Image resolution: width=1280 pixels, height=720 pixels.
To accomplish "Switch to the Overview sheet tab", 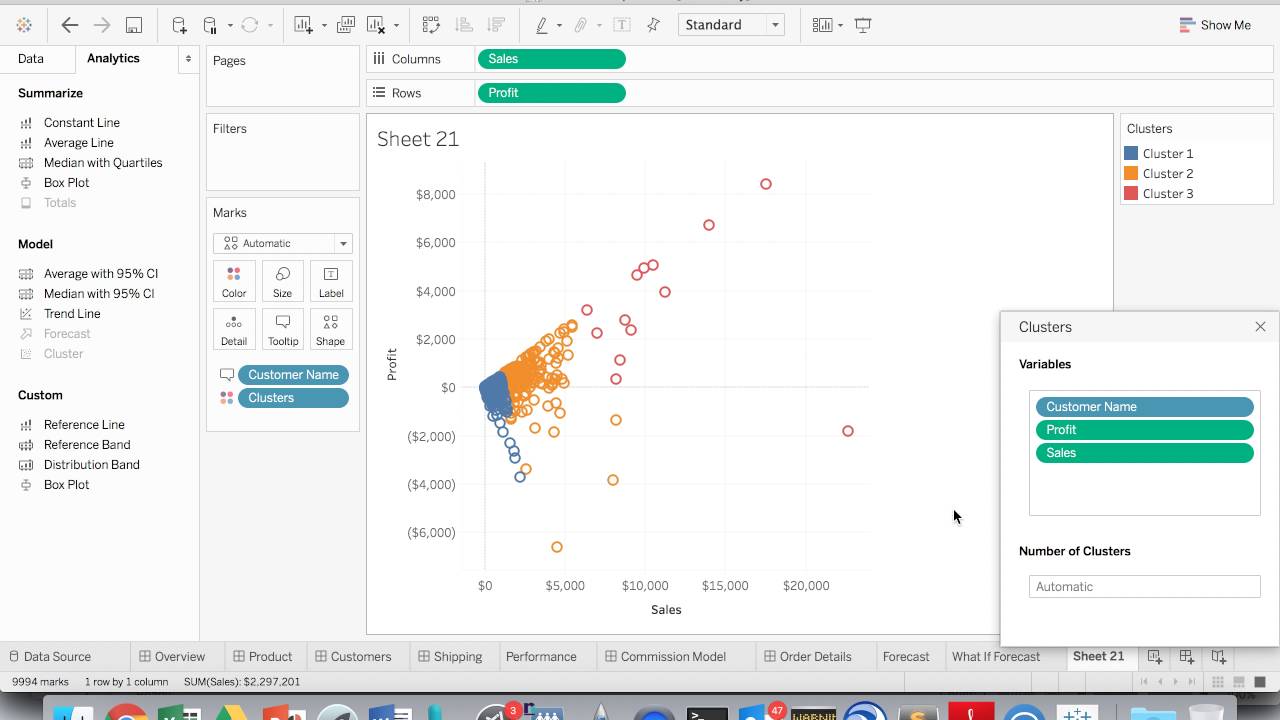I will coord(172,657).
